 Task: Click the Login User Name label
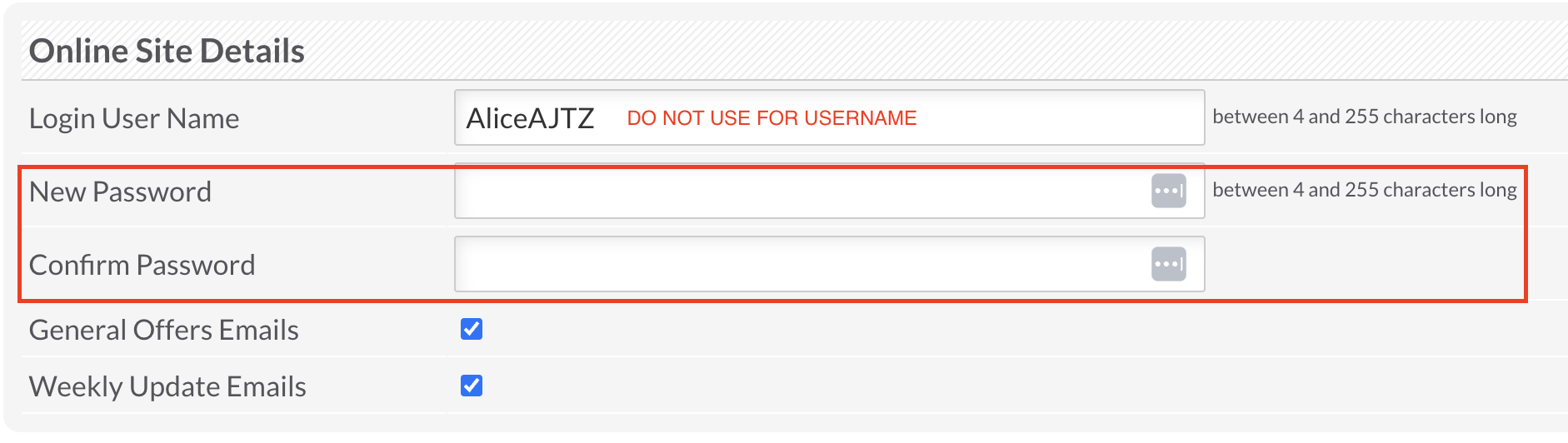134,118
